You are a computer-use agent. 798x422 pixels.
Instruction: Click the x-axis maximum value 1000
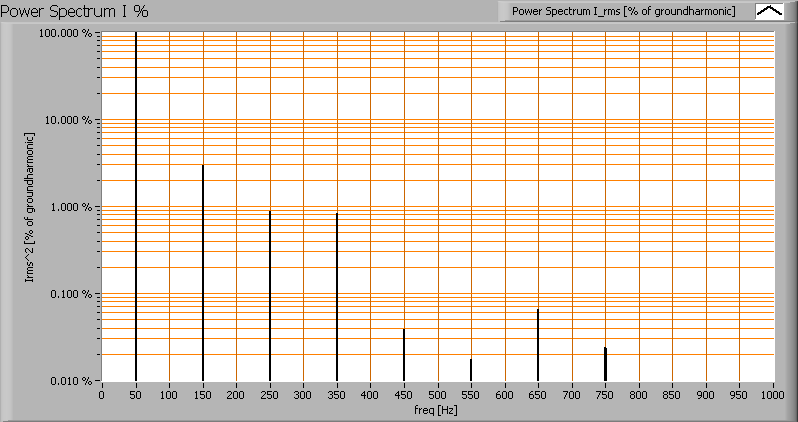[773, 394]
